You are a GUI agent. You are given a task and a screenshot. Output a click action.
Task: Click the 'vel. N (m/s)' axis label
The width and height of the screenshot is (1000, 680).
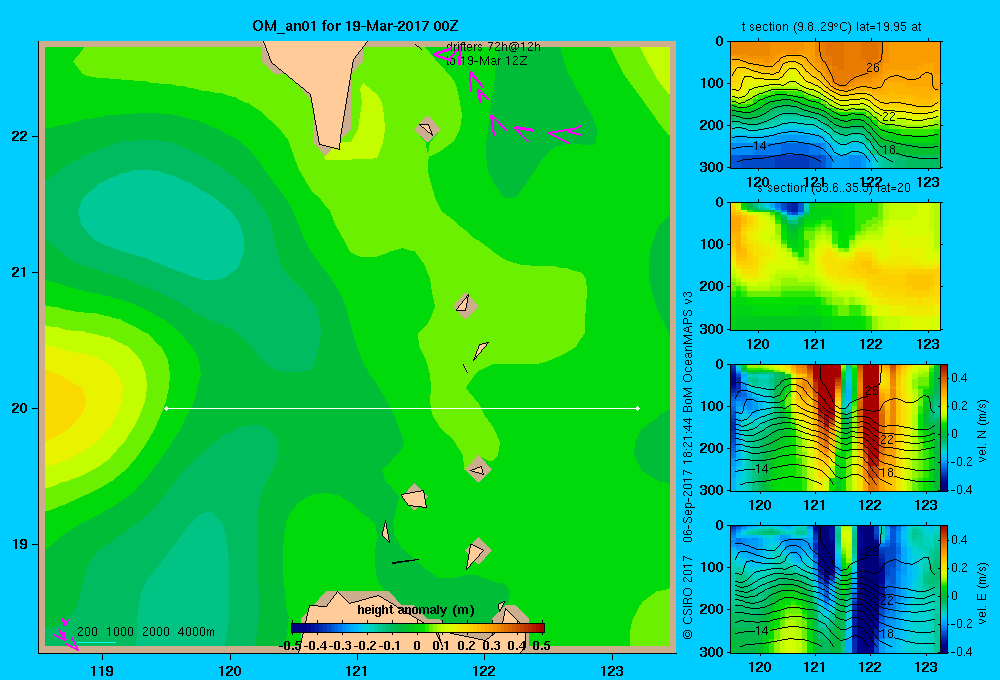pyautogui.click(x=982, y=431)
